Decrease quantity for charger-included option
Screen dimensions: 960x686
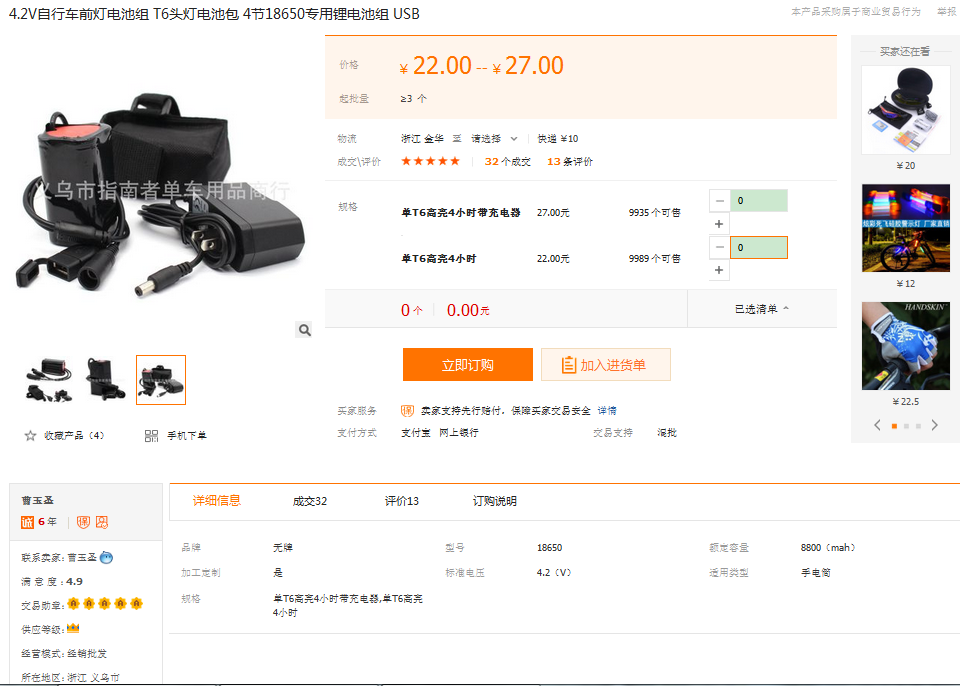click(719, 201)
